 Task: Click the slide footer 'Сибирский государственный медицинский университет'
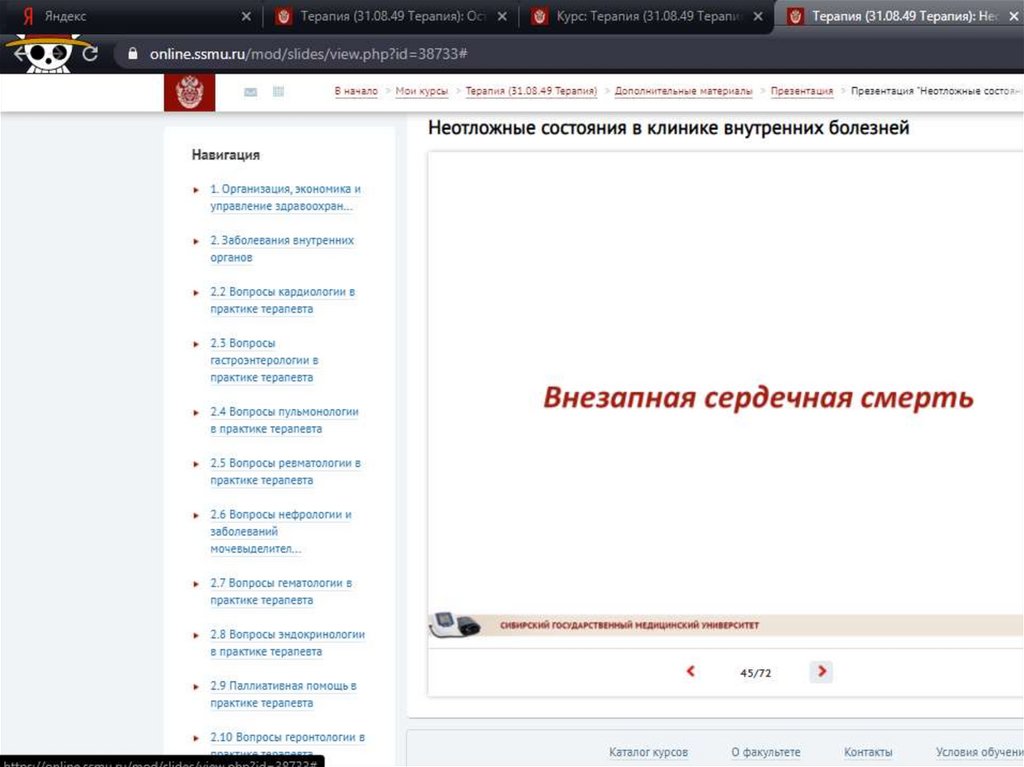pyautogui.click(x=629, y=625)
